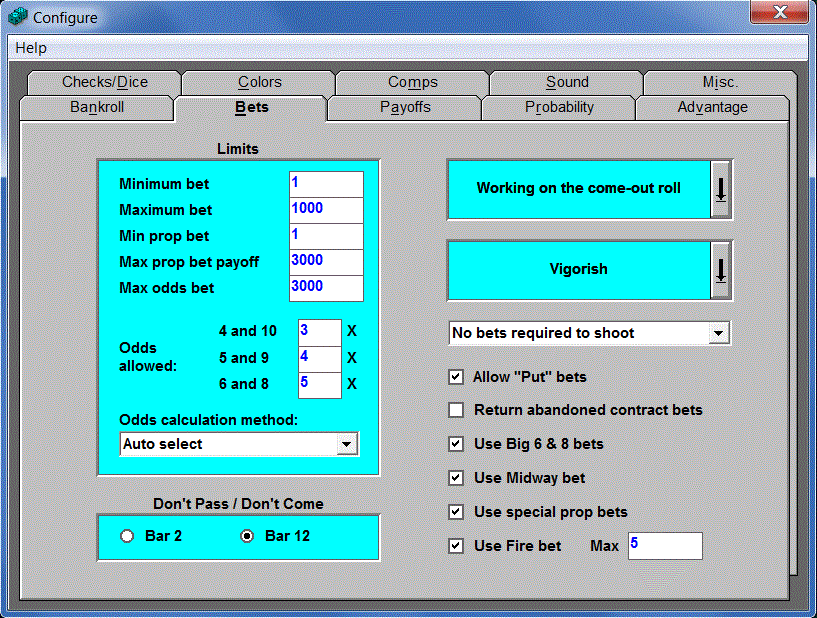Open the Odds calculation method dropdown

pyautogui.click(x=346, y=444)
